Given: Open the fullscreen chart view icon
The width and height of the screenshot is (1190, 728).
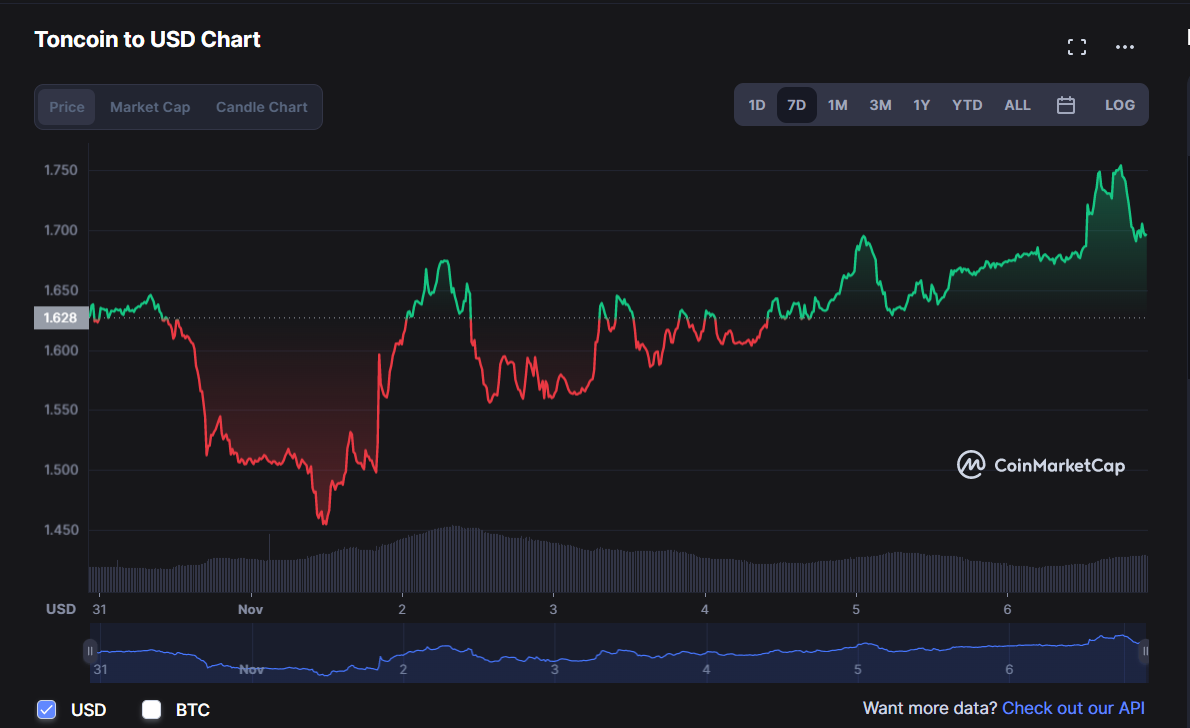Looking at the screenshot, I should tap(1076, 47).
